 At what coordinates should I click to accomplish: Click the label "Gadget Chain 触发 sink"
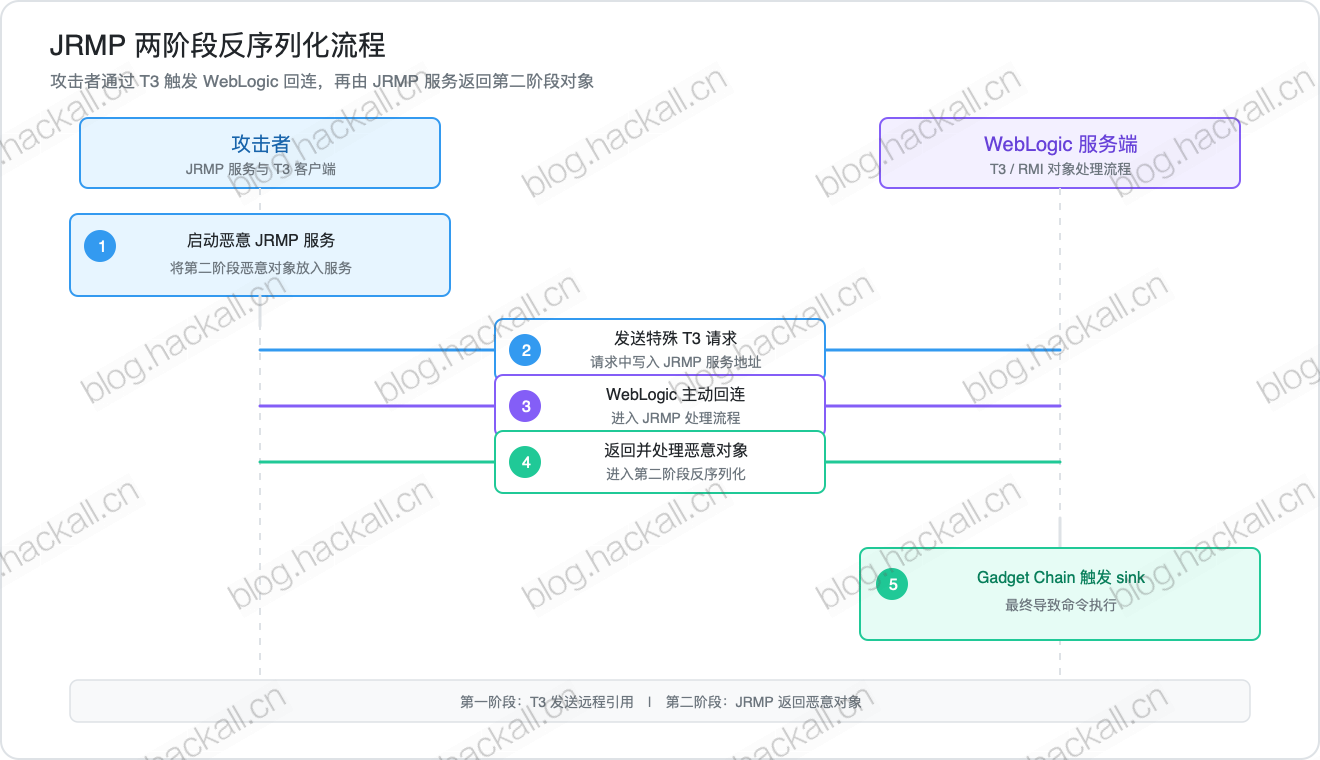tap(1060, 578)
